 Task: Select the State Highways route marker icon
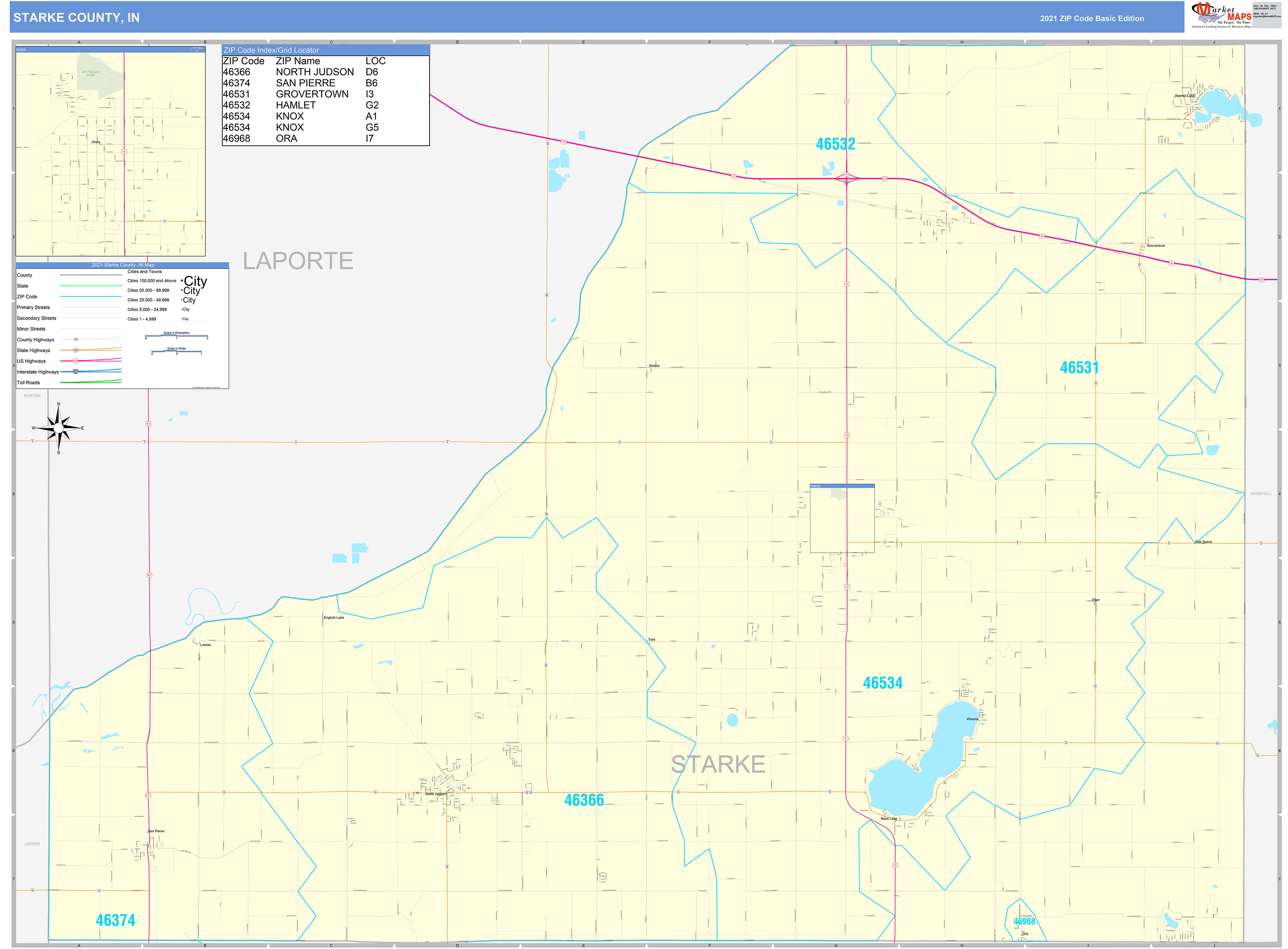pyautogui.click(x=75, y=350)
